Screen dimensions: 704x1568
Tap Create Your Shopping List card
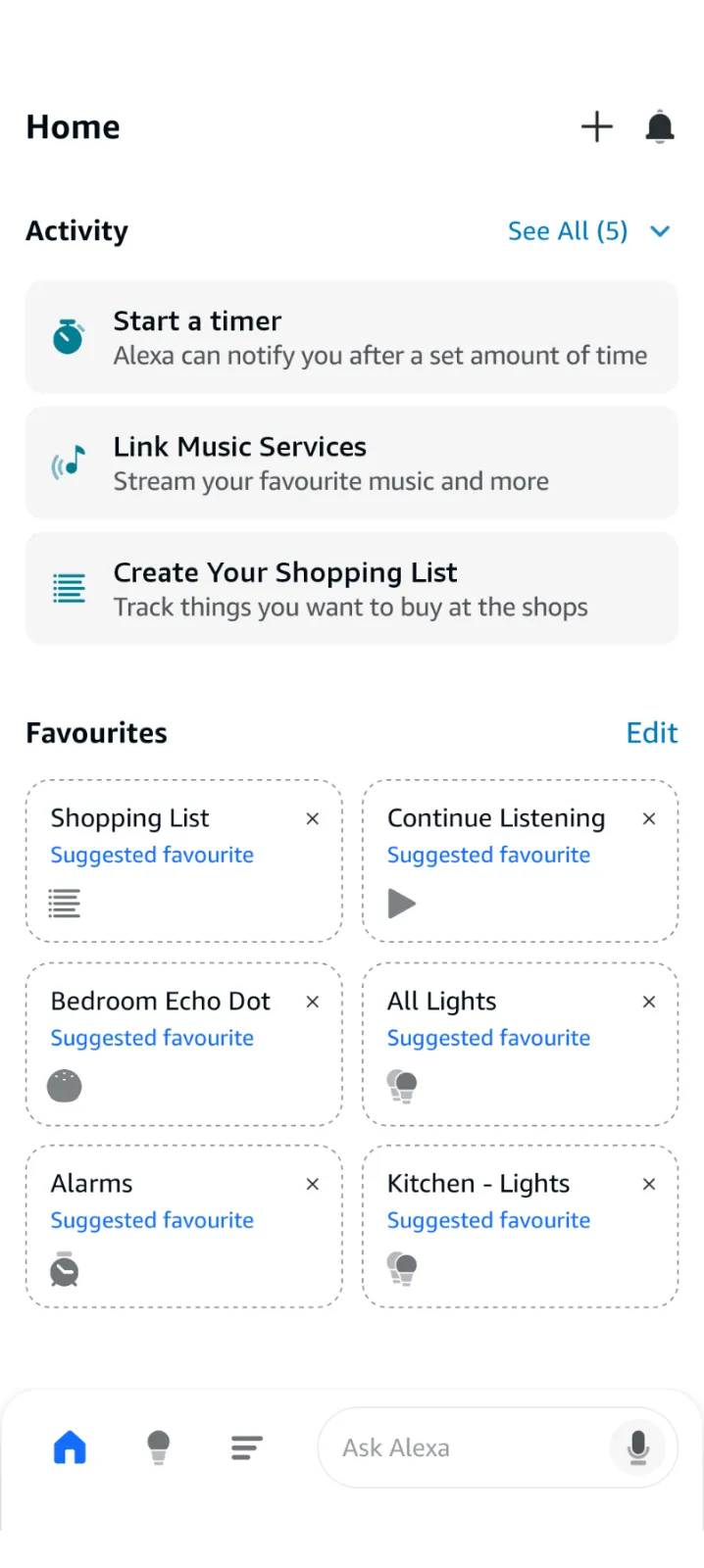click(351, 588)
